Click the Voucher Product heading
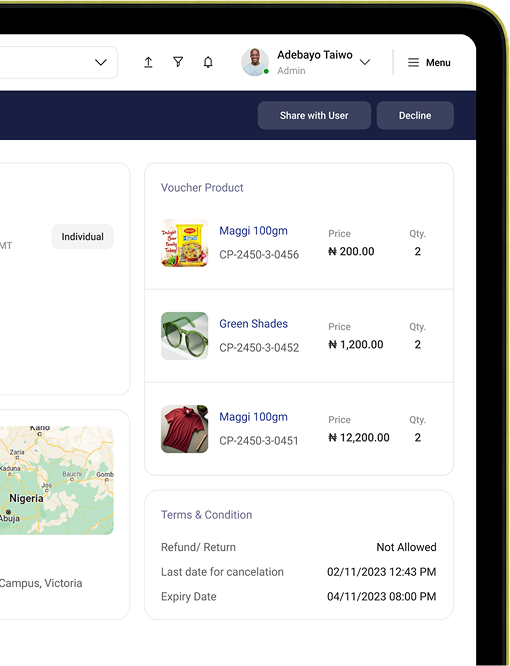The height and width of the screenshot is (666, 510). 202,187
